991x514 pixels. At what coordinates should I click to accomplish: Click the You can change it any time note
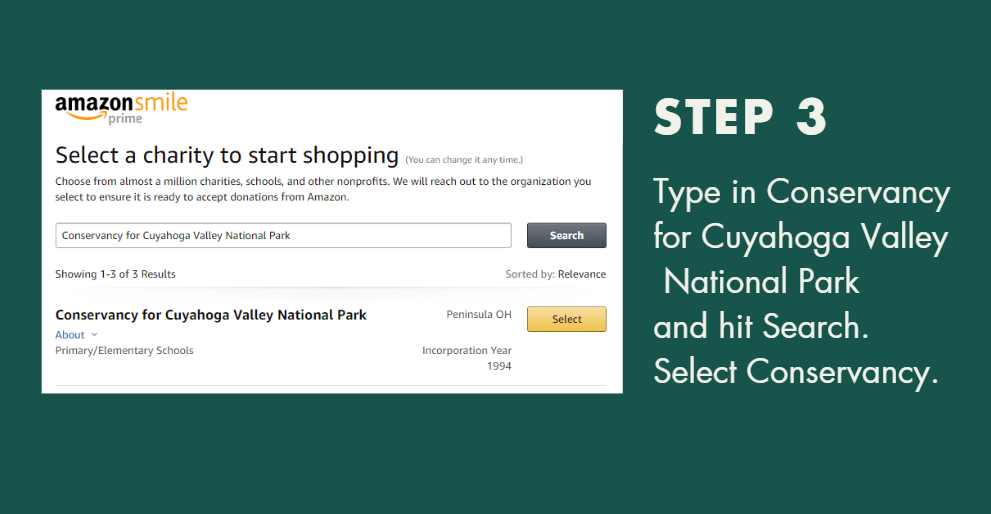(x=464, y=160)
